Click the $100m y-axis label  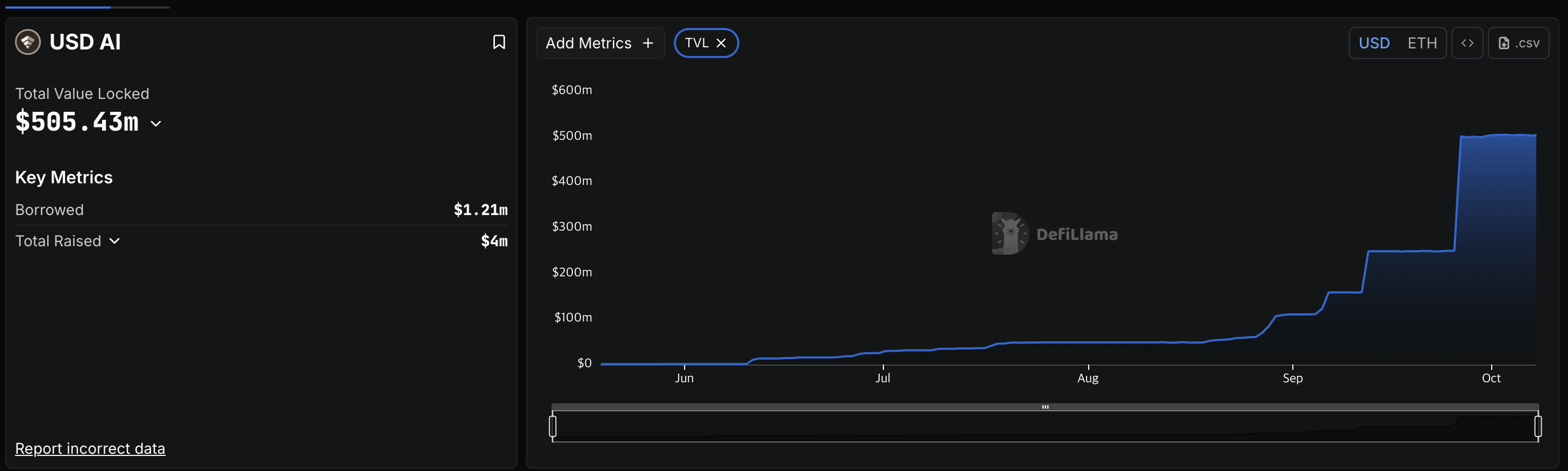(572, 317)
